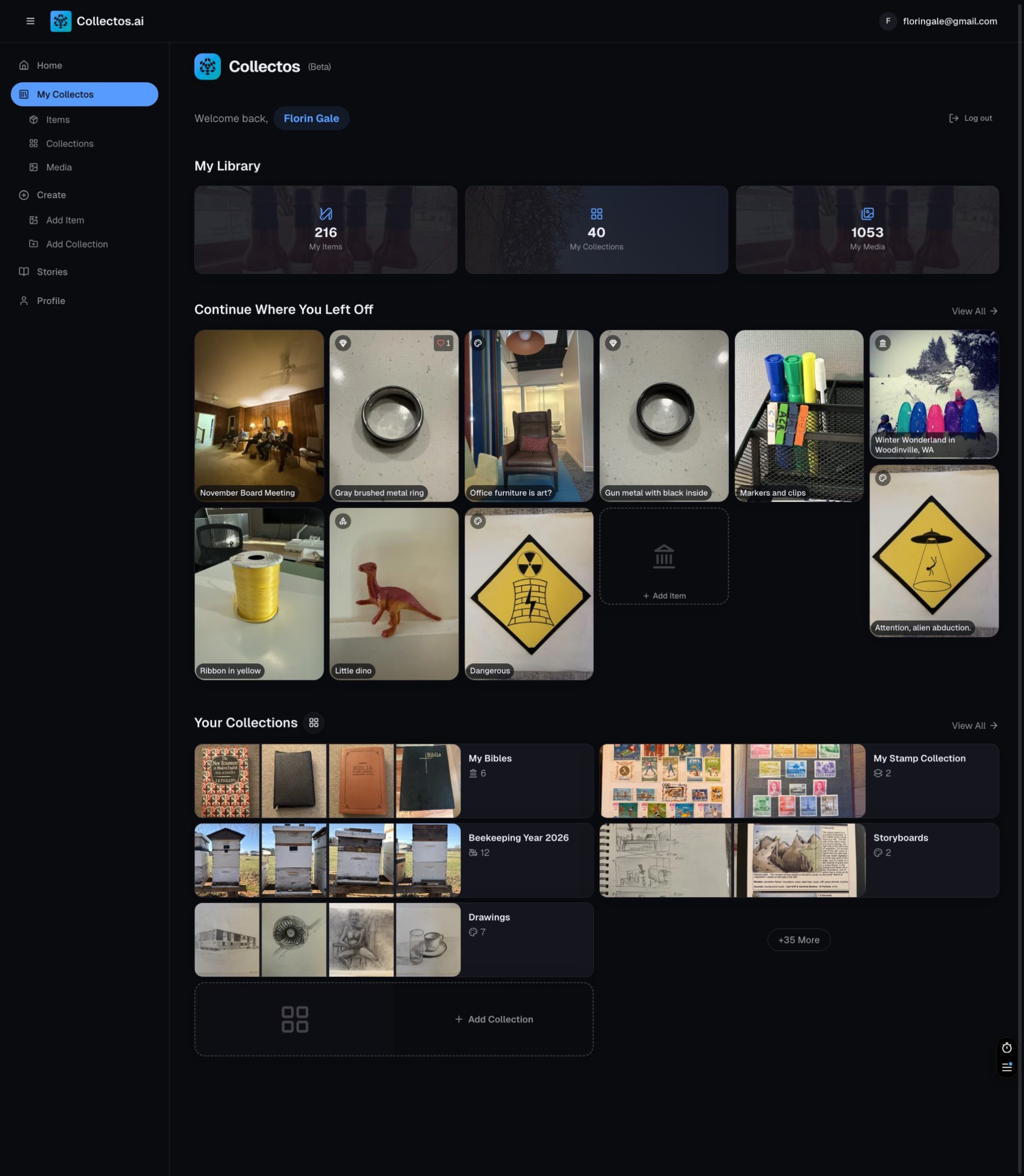Open the hamburger menu icon
This screenshot has width=1024, height=1176.
click(30, 21)
